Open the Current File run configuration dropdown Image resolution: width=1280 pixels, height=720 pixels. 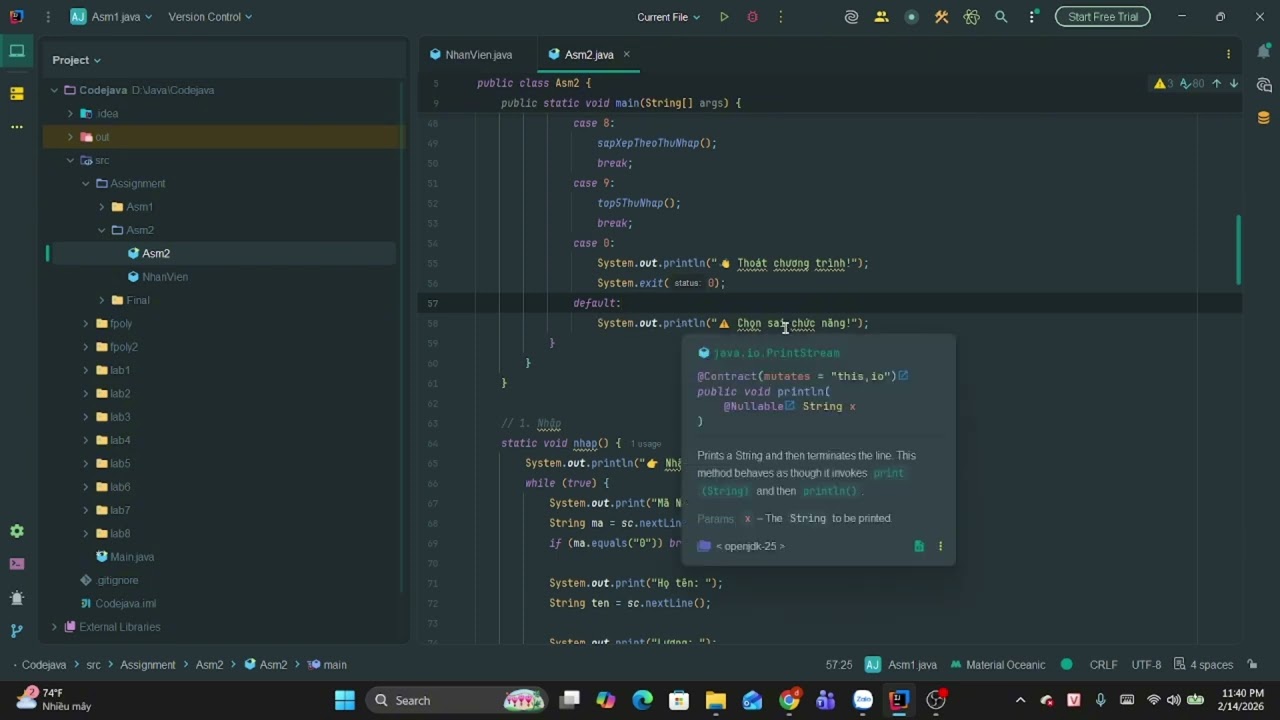click(x=669, y=17)
